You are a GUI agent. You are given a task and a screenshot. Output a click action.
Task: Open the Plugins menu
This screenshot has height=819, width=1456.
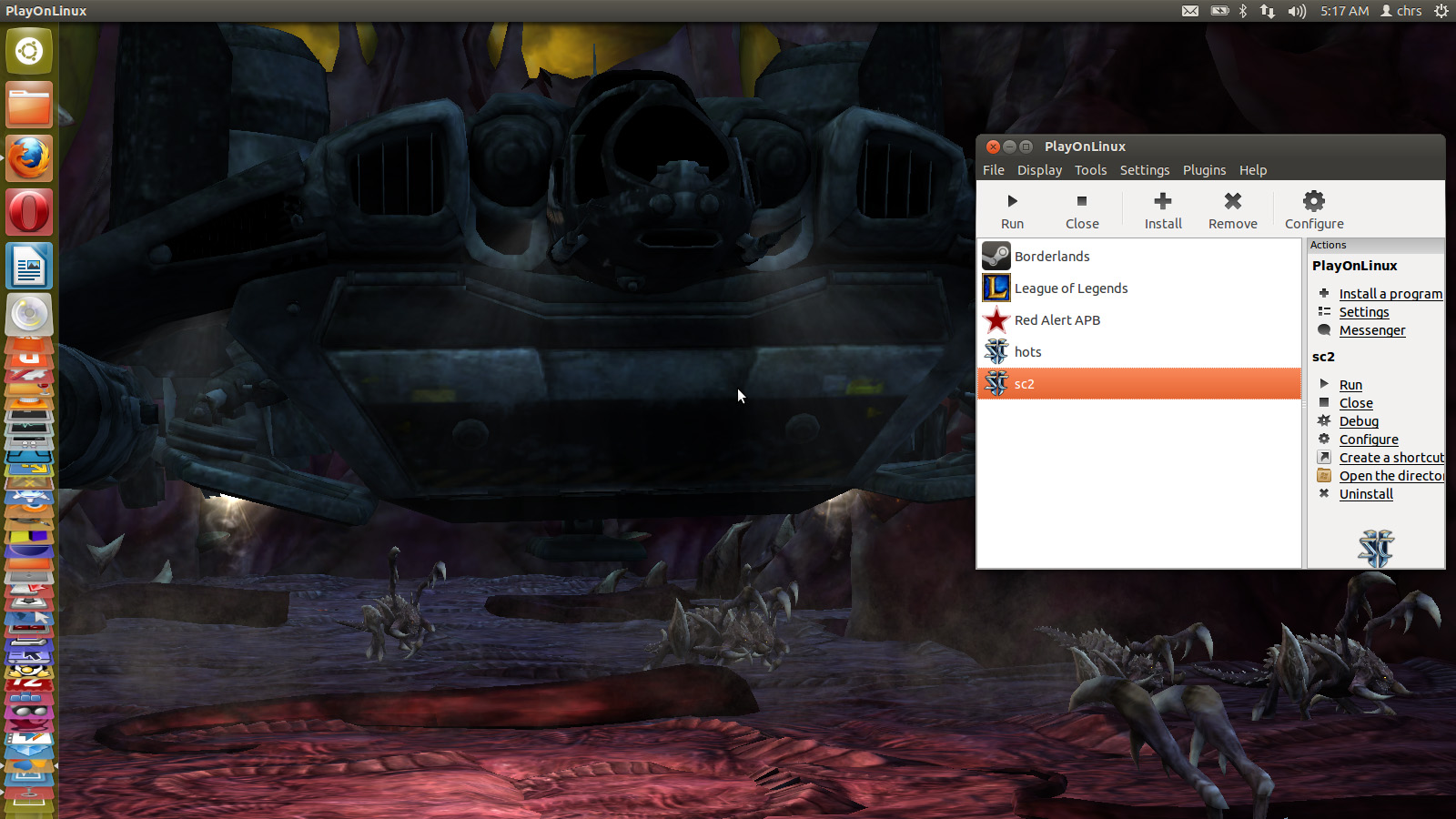point(1204,170)
